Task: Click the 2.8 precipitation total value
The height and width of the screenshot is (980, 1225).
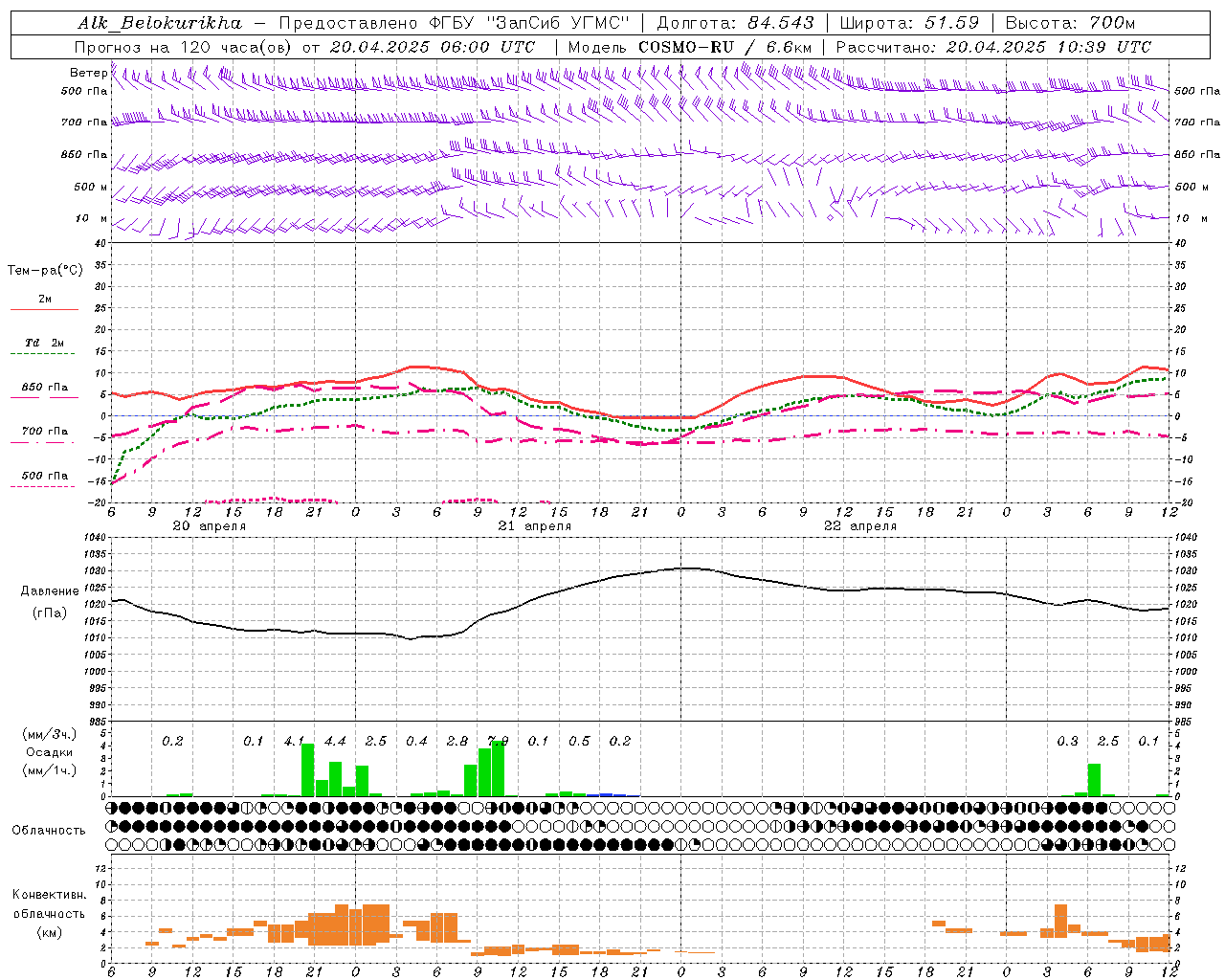Action: (x=457, y=741)
